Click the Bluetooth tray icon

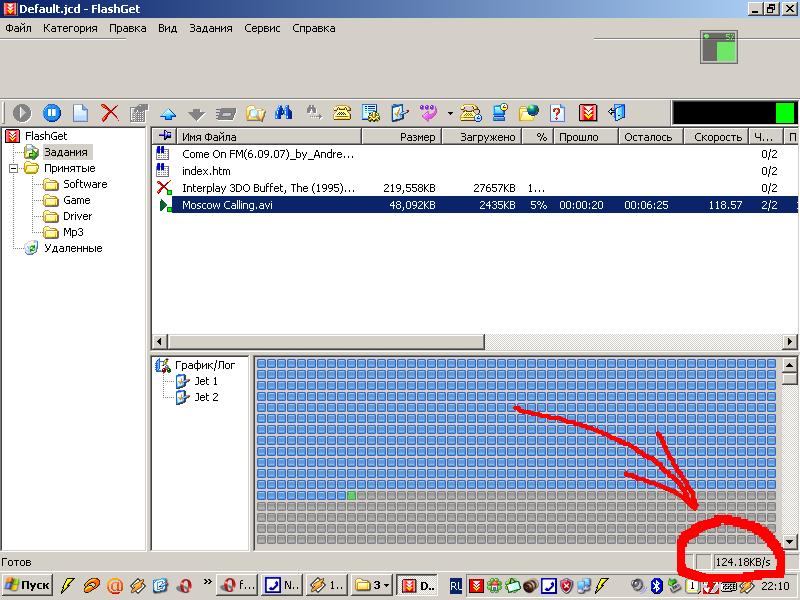tap(657, 585)
